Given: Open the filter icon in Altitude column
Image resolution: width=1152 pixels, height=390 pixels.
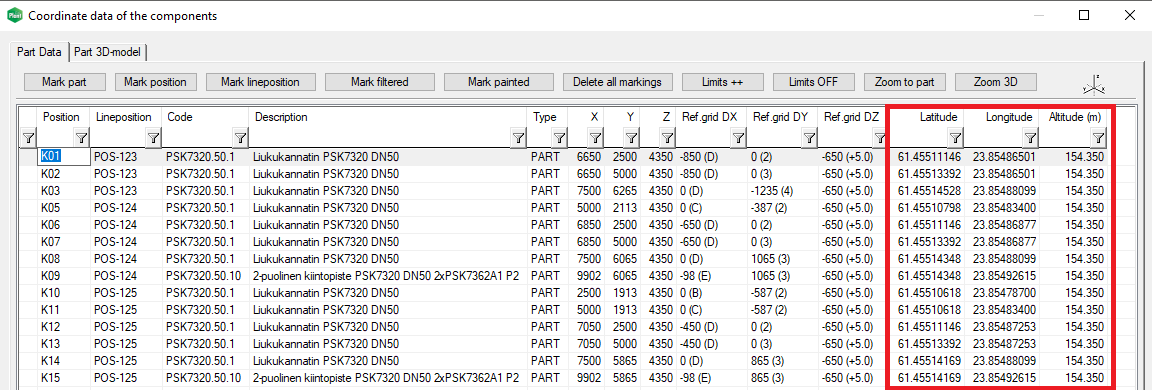Looking at the screenshot, I should pos(1098,137).
